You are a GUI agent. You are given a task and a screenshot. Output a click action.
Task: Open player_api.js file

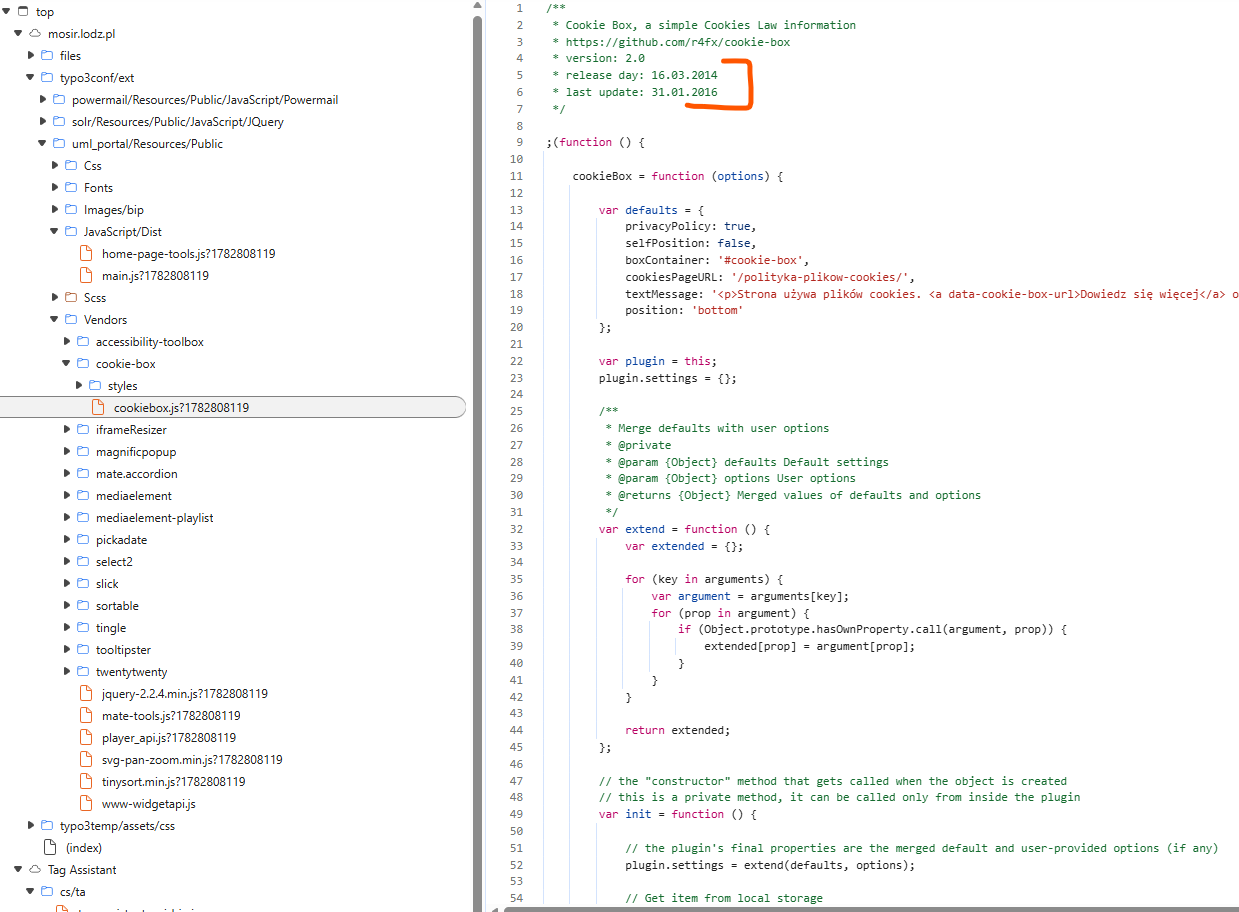click(169, 737)
